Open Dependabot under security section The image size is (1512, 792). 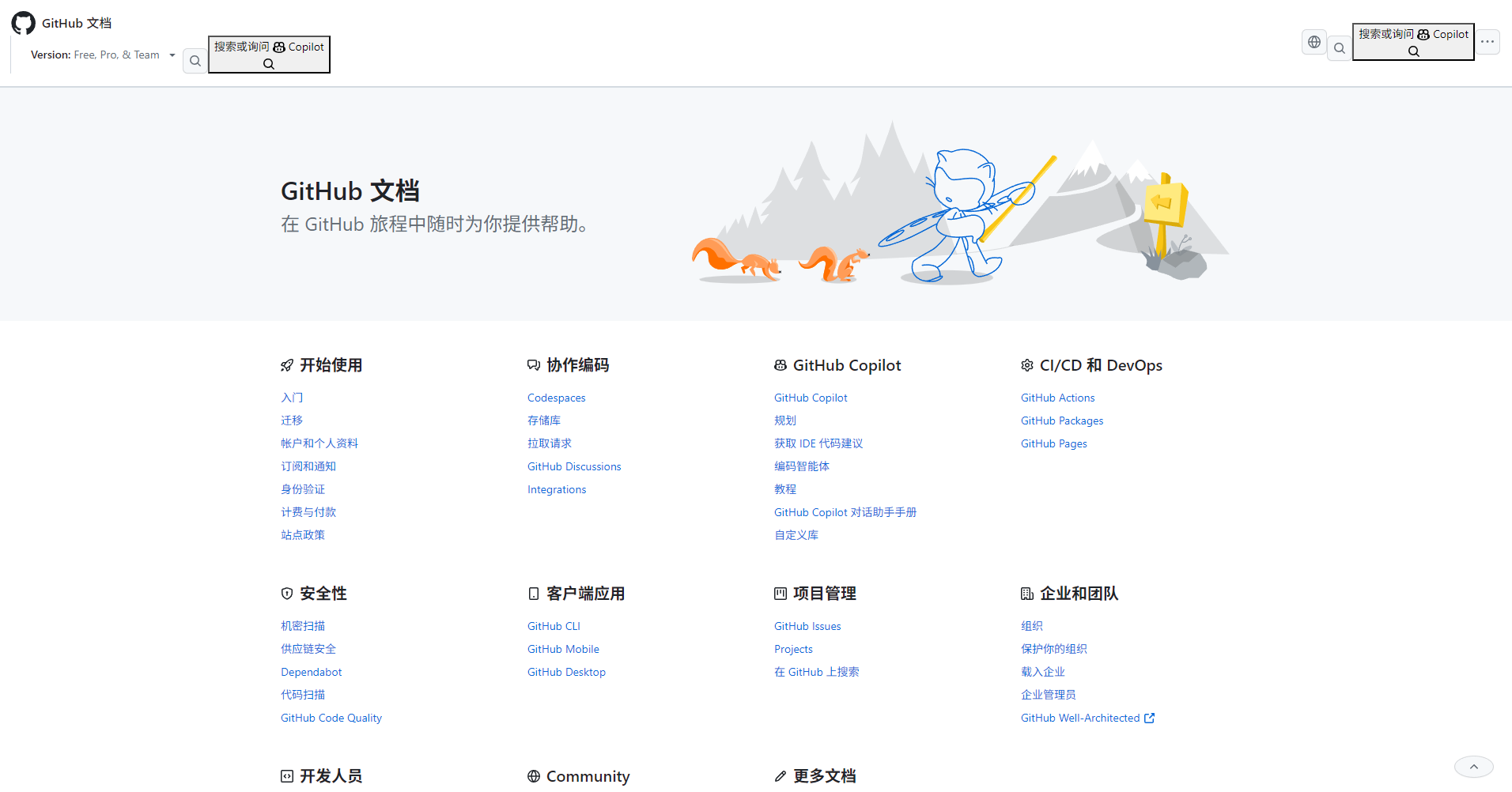click(311, 672)
